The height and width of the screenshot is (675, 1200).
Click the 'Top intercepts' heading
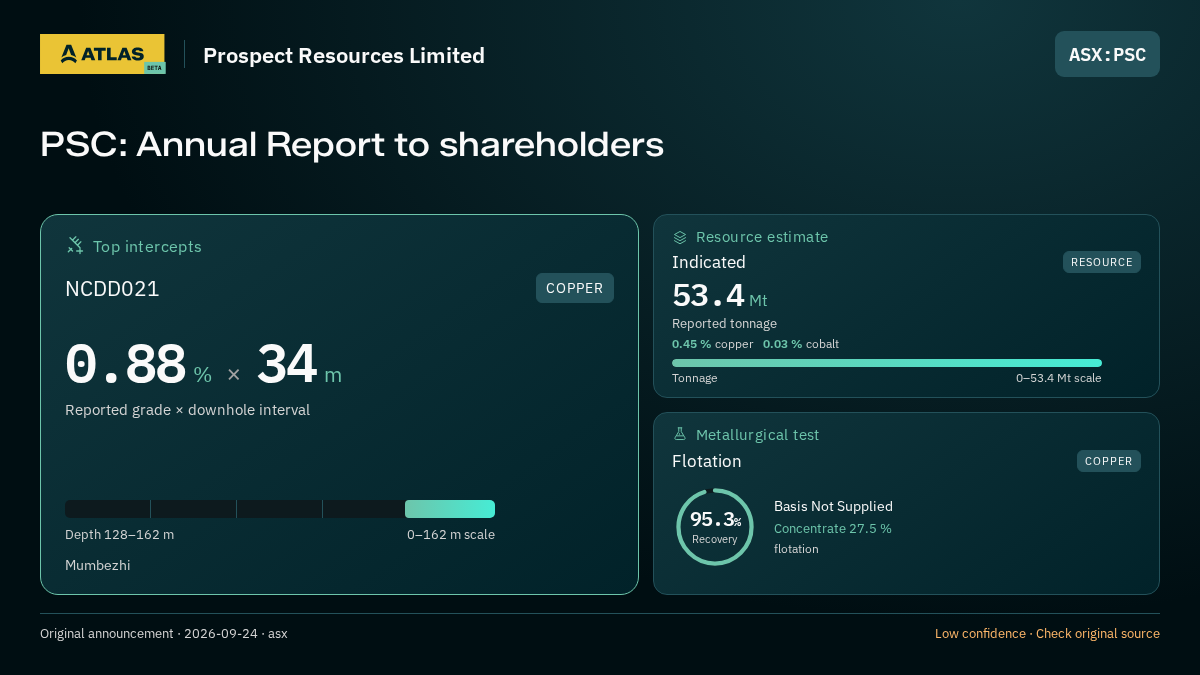point(147,246)
